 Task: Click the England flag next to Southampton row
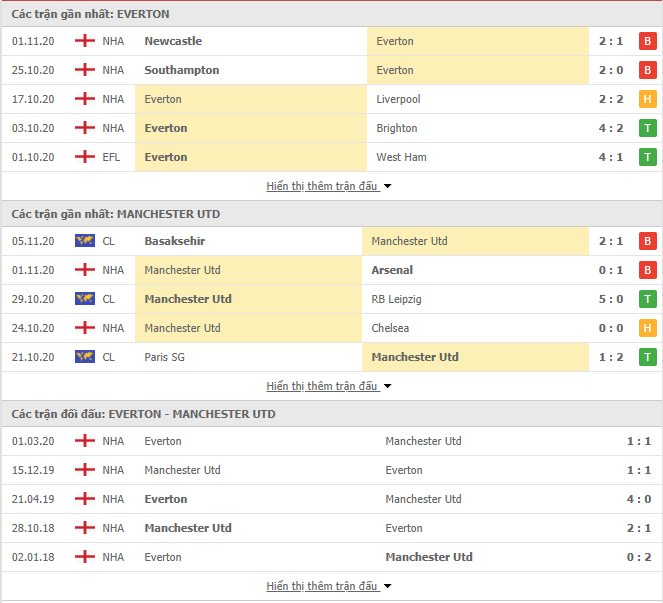[85, 70]
